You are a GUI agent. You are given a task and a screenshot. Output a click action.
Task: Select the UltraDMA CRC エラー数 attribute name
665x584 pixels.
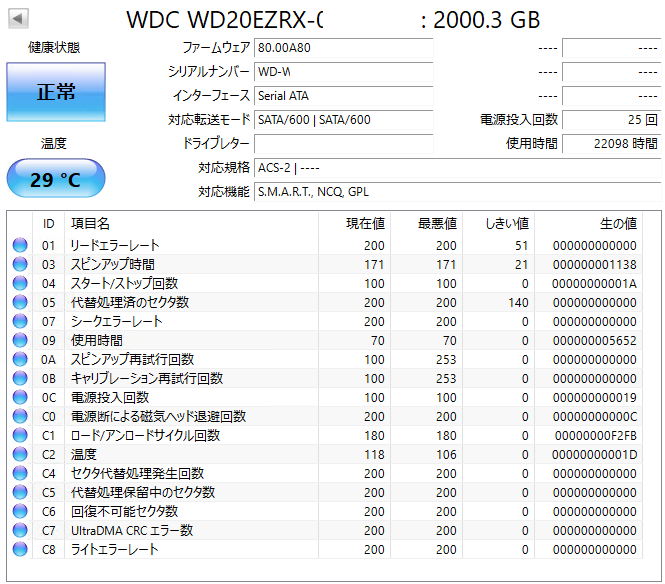(132, 531)
